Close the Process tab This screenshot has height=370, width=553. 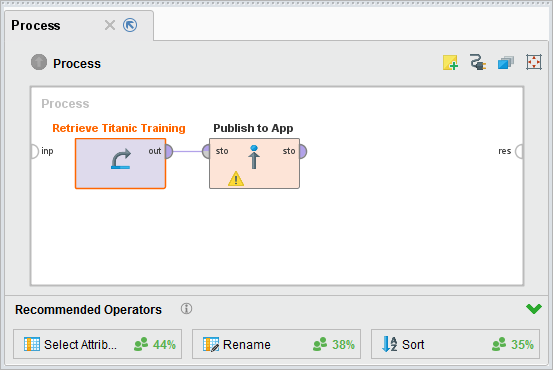110,25
